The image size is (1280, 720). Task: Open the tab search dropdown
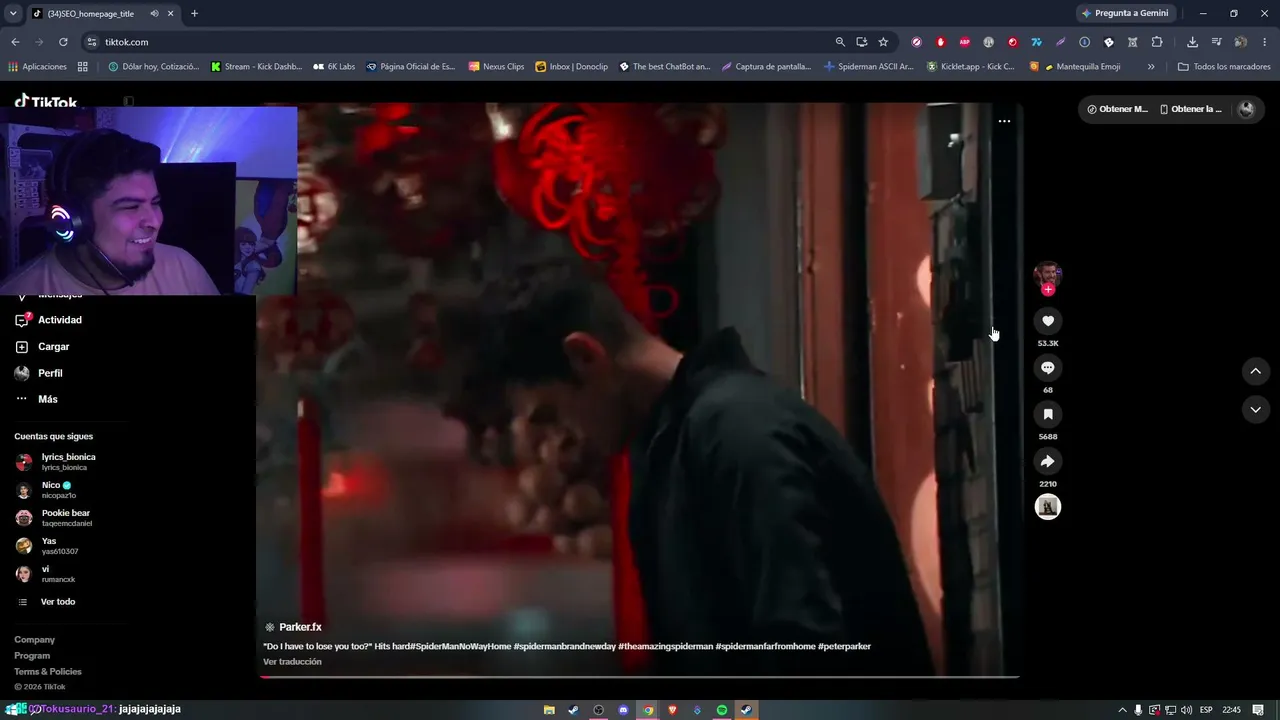[x=13, y=14]
